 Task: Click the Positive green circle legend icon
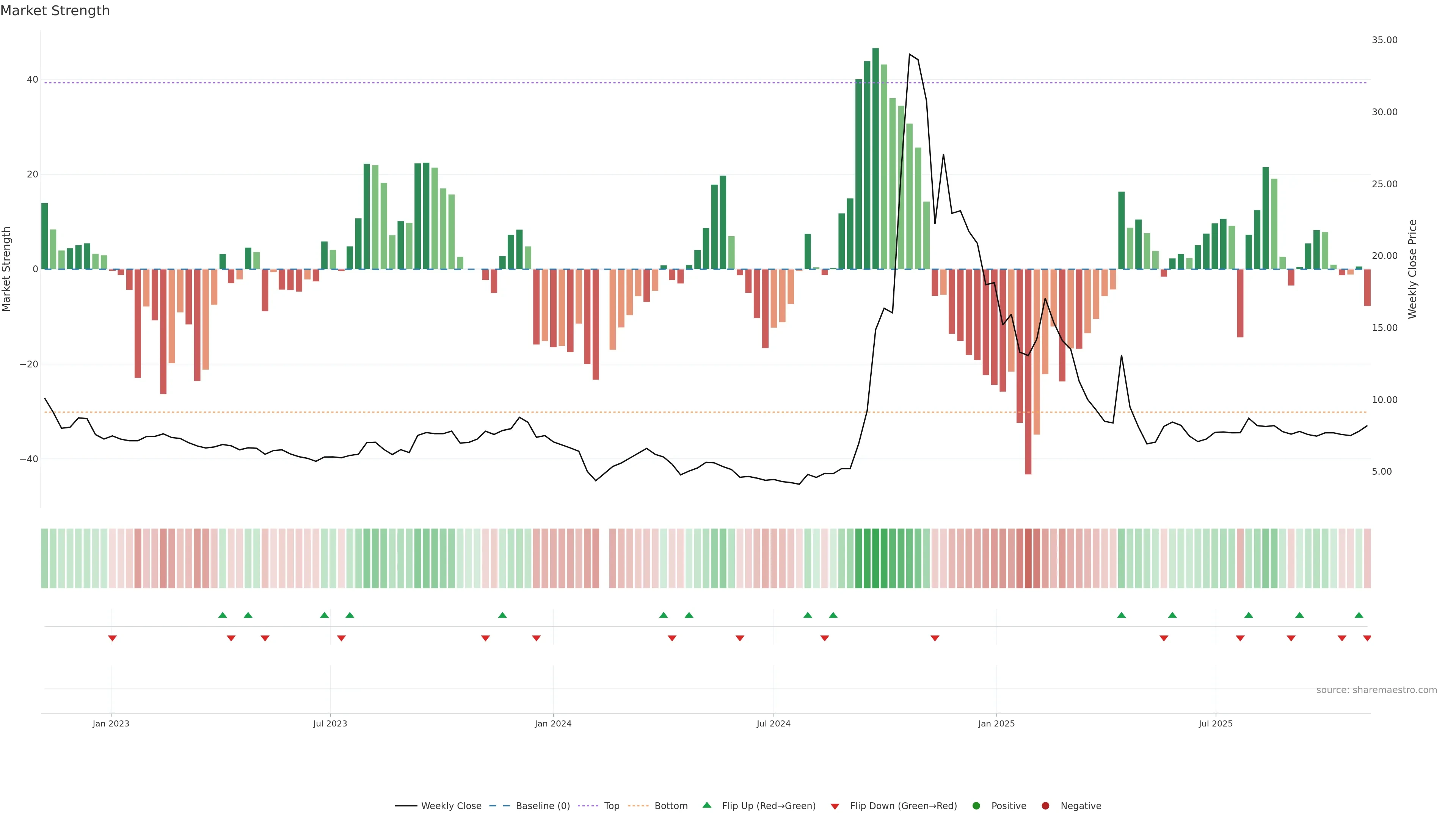tap(976, 806)
